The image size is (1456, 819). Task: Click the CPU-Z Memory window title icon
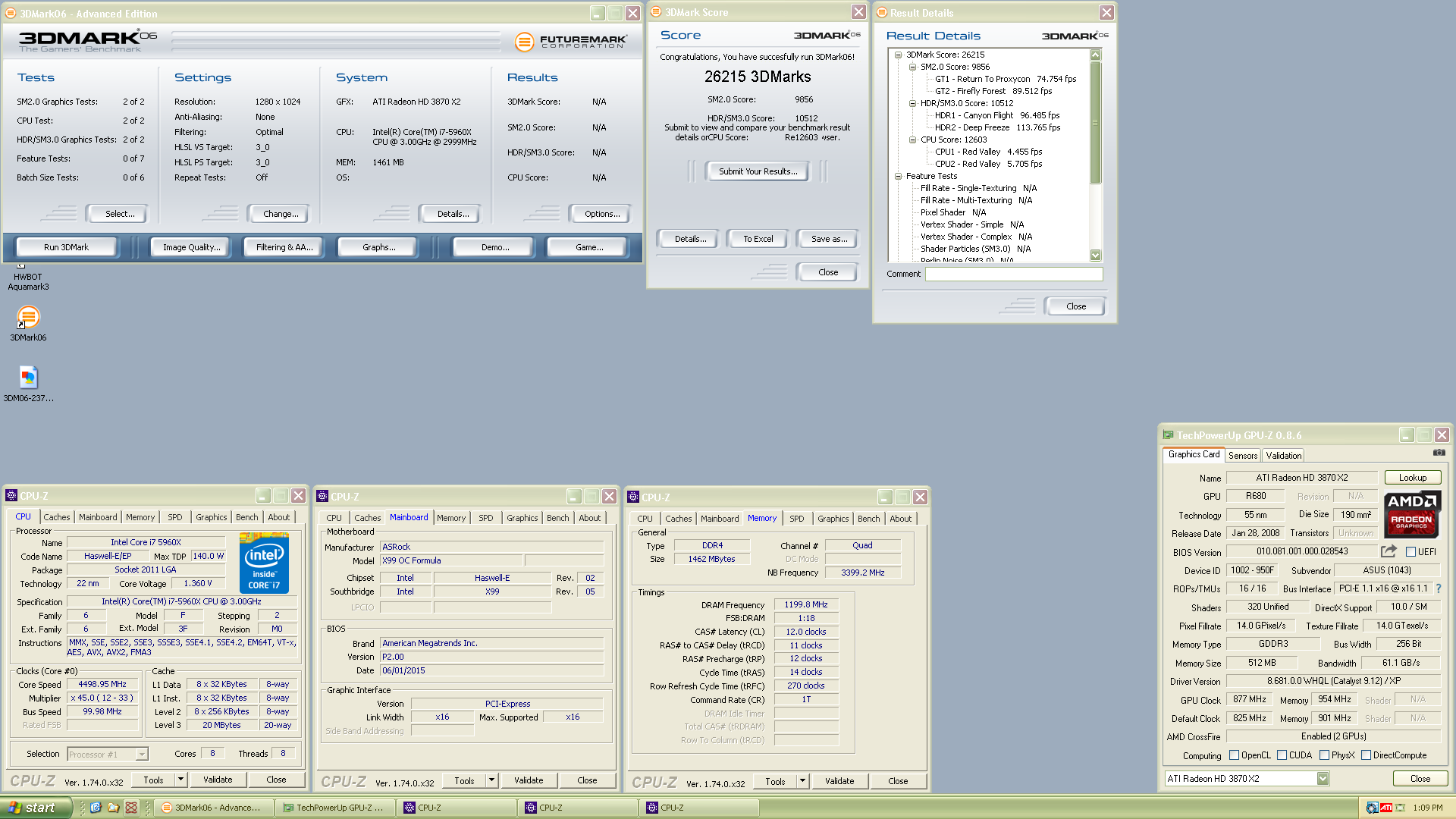point(633,497)
